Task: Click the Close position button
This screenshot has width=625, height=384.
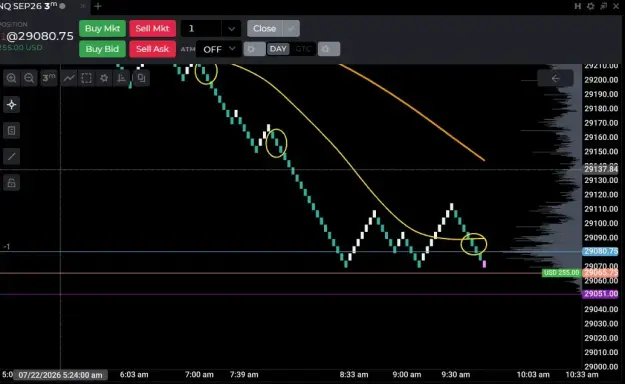Action: point(265,28)
